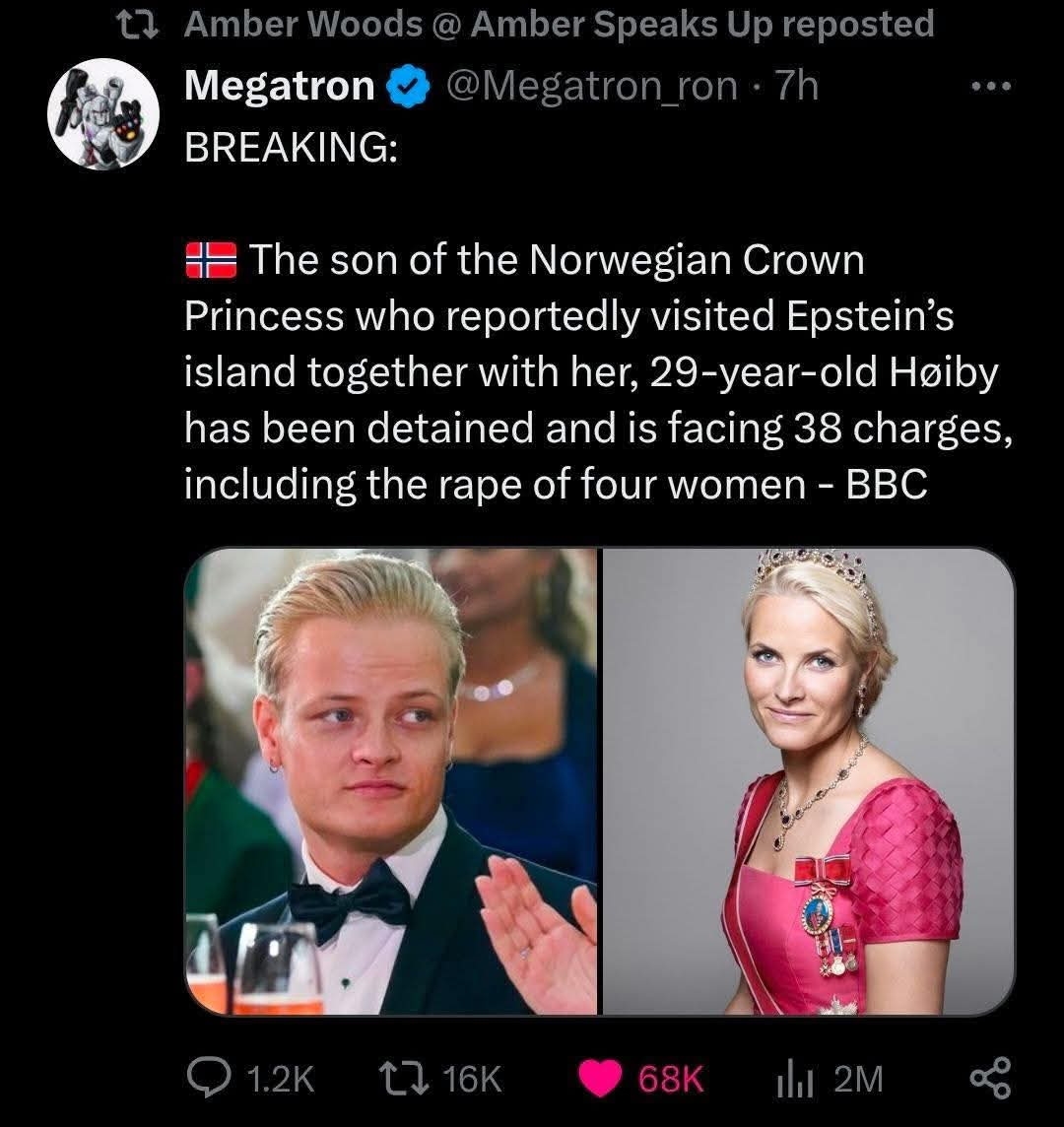
Task: Open the Megatron display name link
Action: (280, 87)
